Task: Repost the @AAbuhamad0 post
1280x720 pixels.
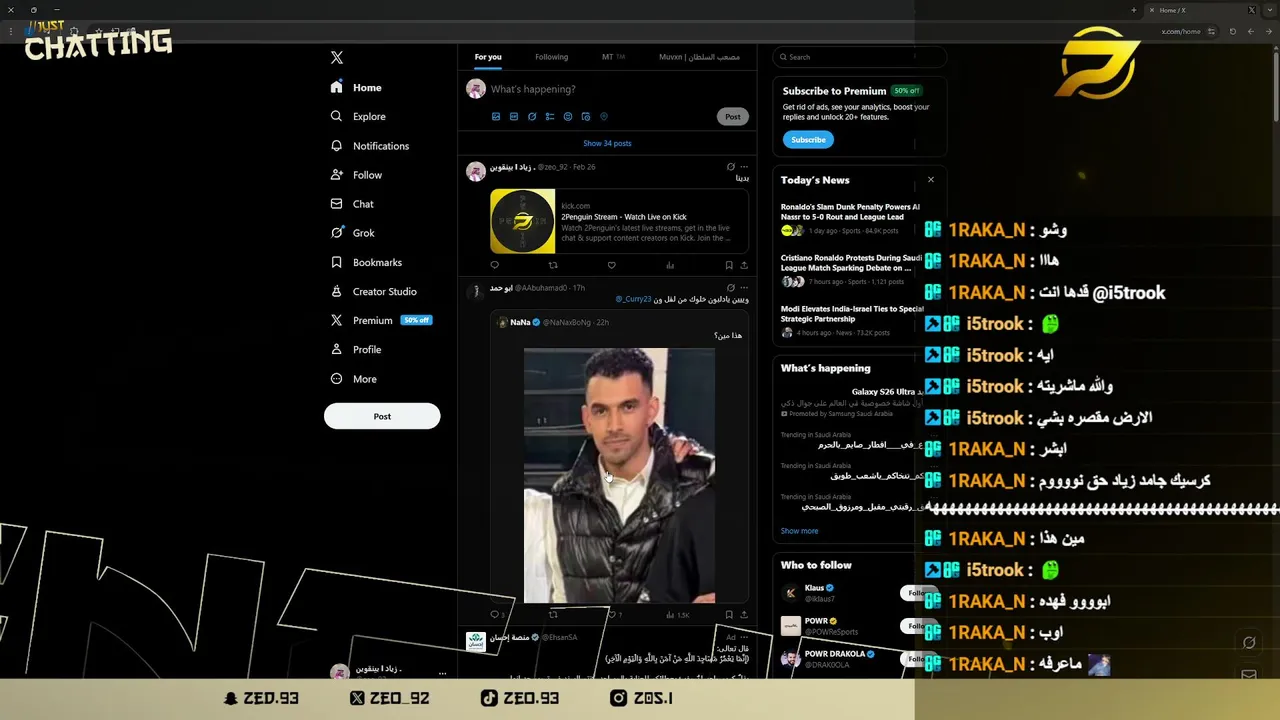Action: tap(553, 614)
